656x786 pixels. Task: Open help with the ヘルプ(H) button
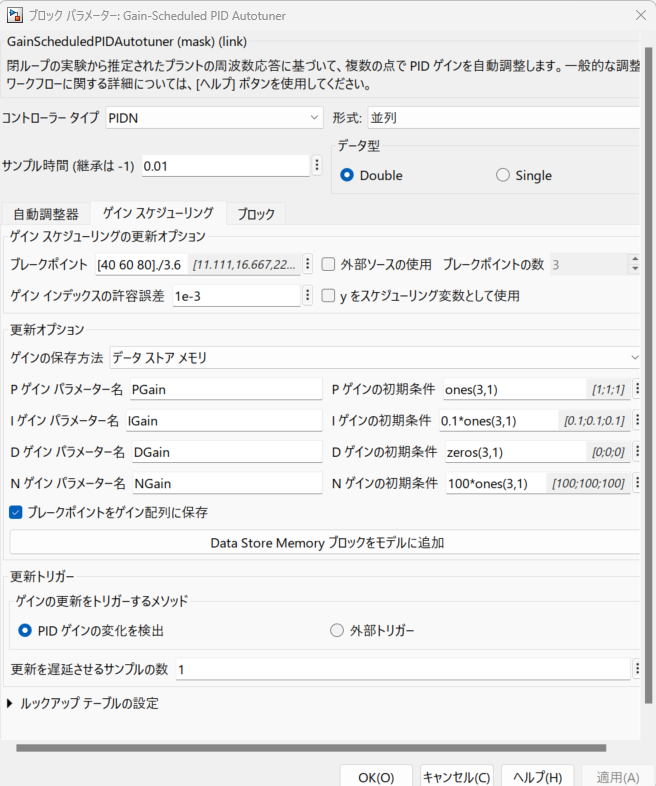coord(537,777)
